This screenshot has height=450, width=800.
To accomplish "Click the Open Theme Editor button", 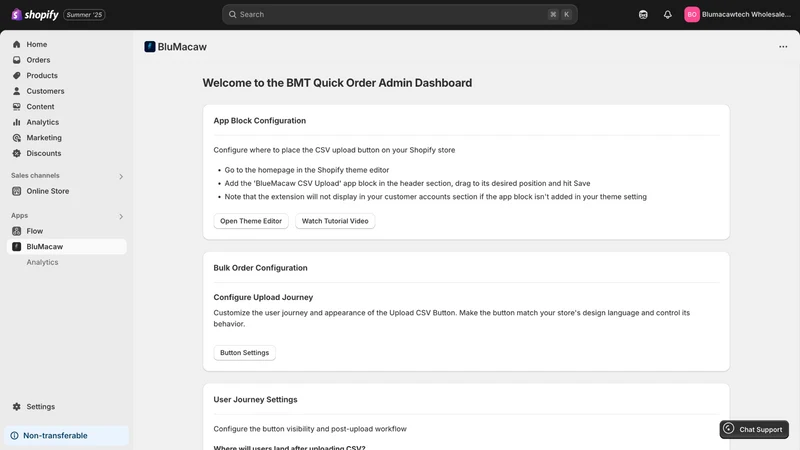I will (251, 221).
